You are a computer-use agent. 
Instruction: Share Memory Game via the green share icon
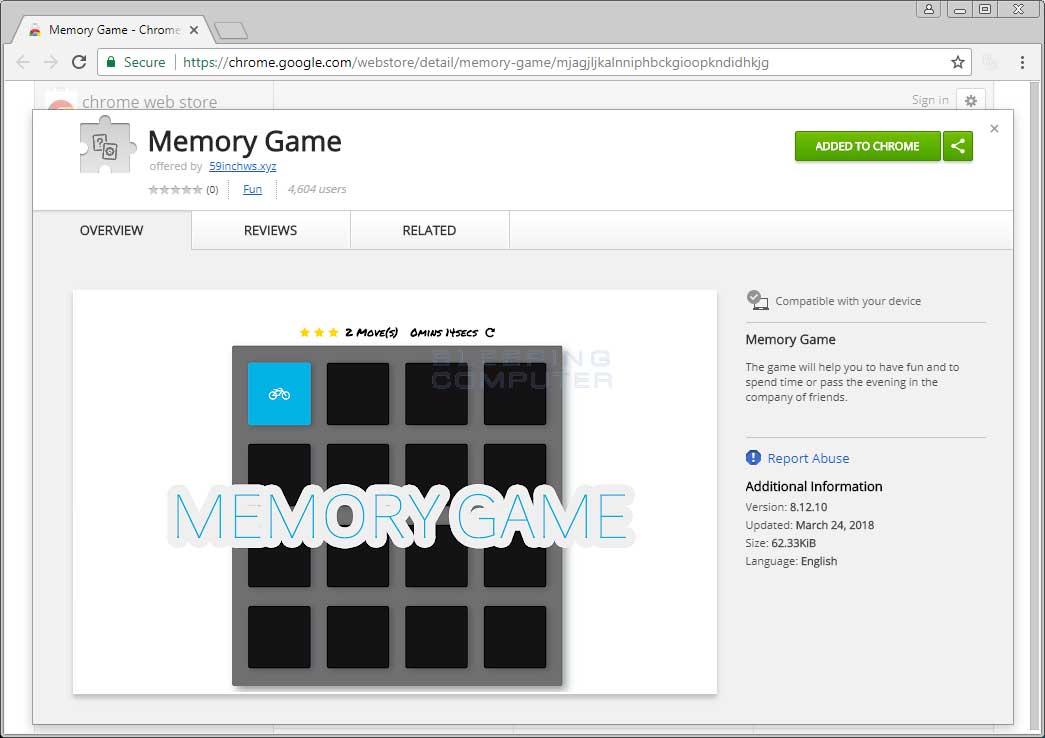click(x=957, y=145)
